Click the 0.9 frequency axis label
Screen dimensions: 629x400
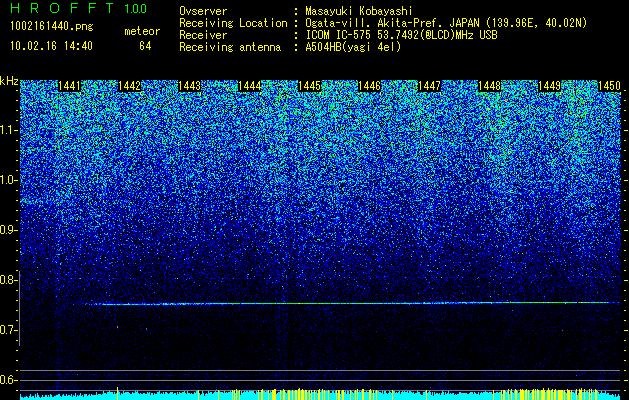pyautogui.click(x=7, y=230)
